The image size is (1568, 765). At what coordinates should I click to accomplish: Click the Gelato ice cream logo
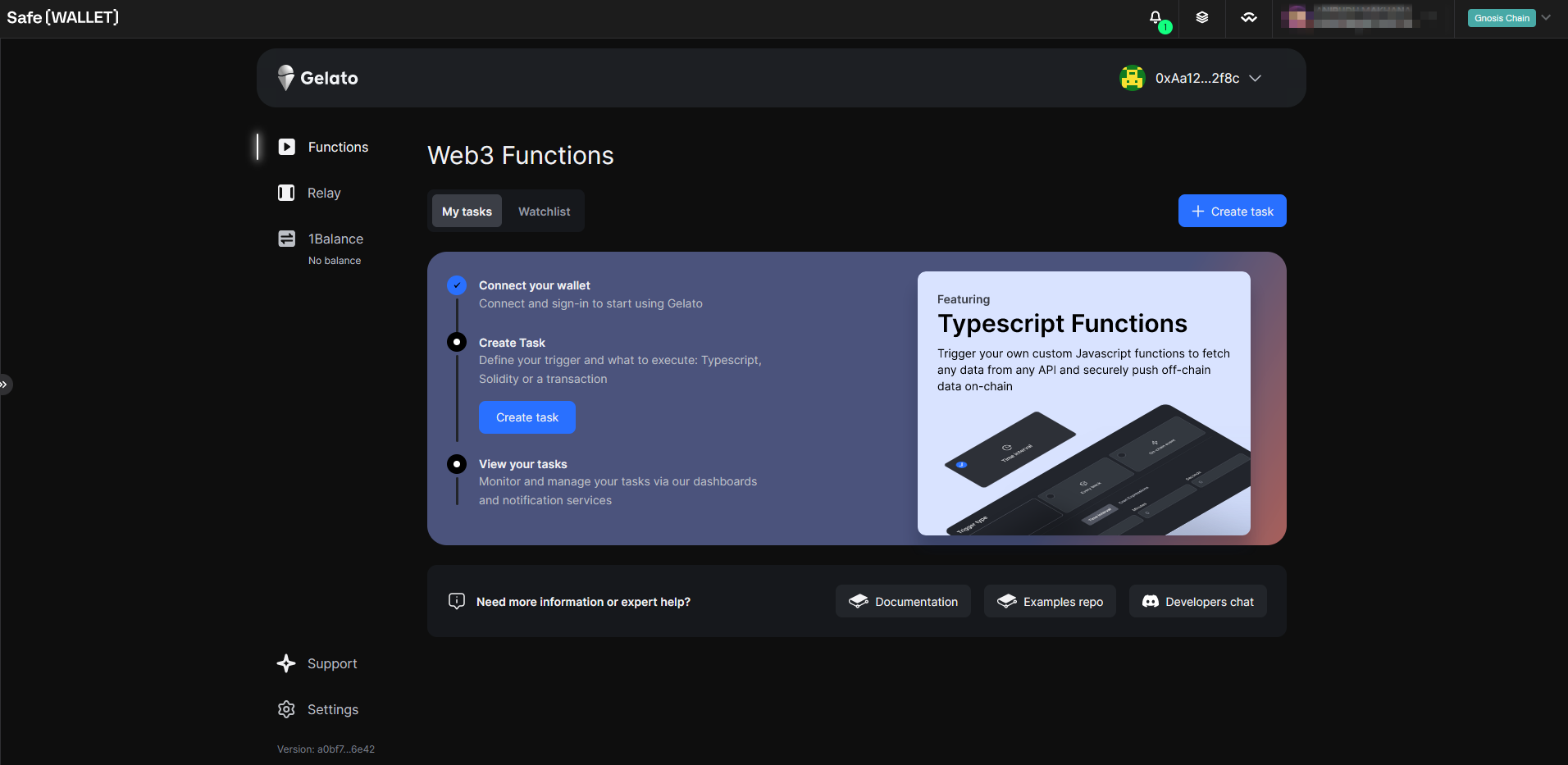point(285,78)
